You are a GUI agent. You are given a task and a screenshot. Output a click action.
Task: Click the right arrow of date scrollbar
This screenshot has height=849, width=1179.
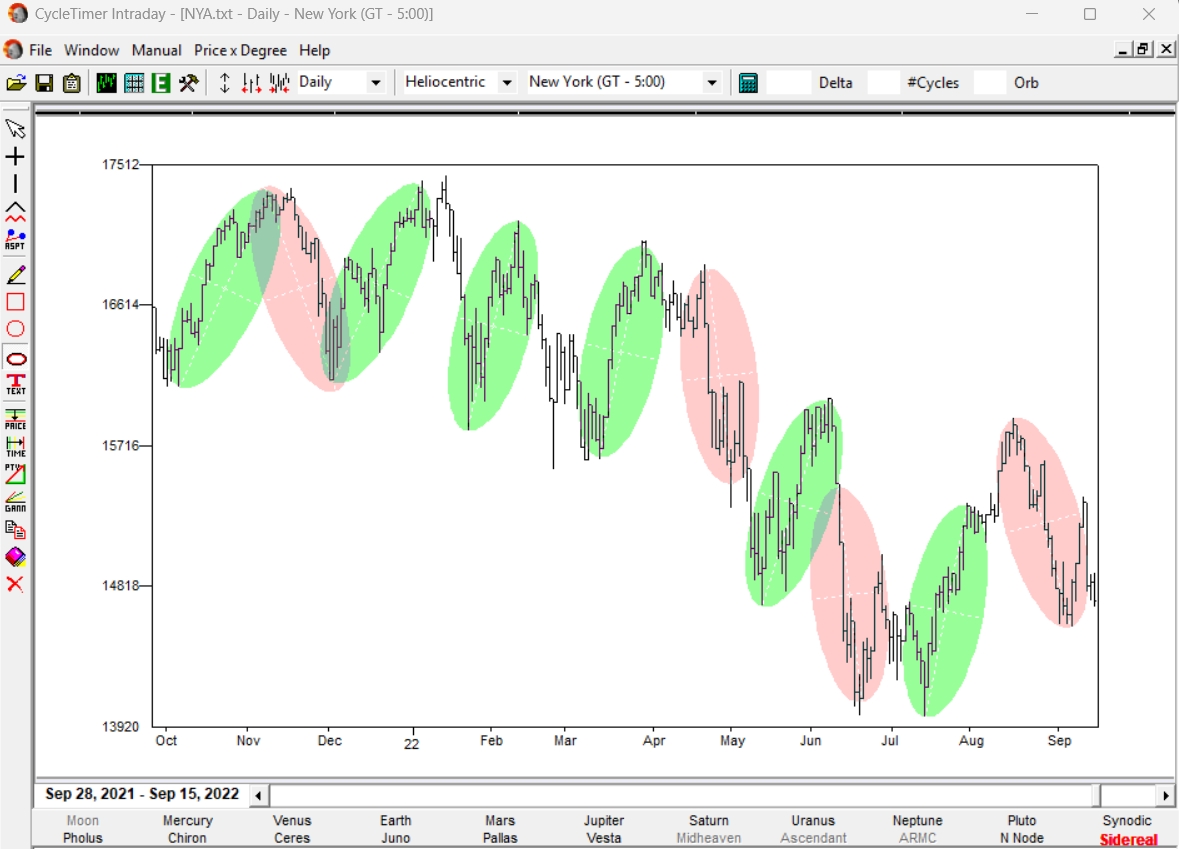(x=1165, y=796)
